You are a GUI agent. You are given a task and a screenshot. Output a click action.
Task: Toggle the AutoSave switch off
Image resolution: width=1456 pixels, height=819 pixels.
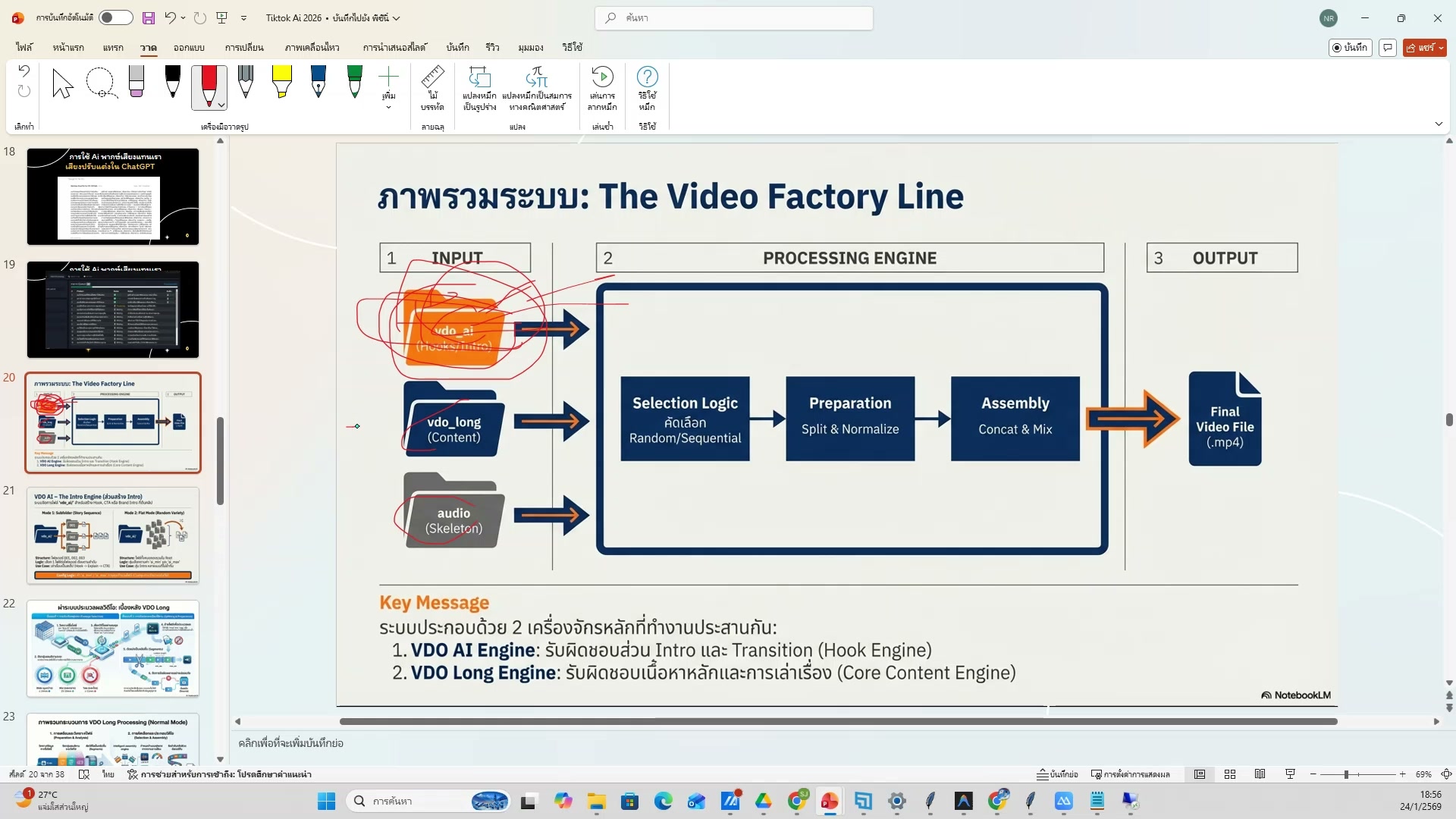pos(115,17)
